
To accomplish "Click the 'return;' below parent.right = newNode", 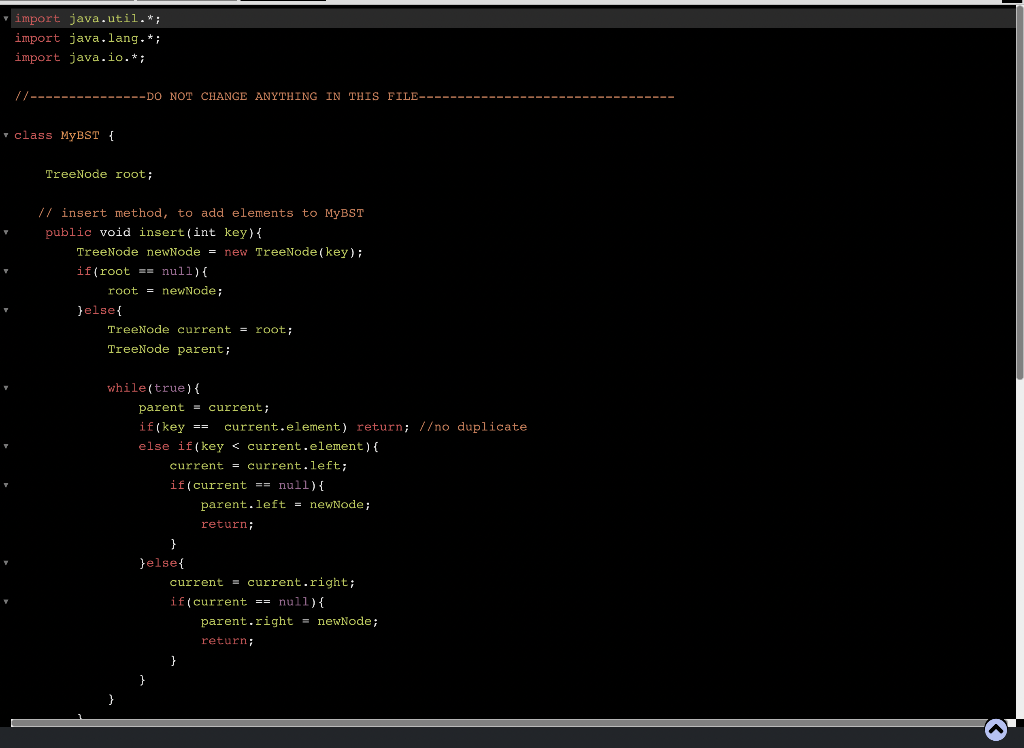I will 227,641.
